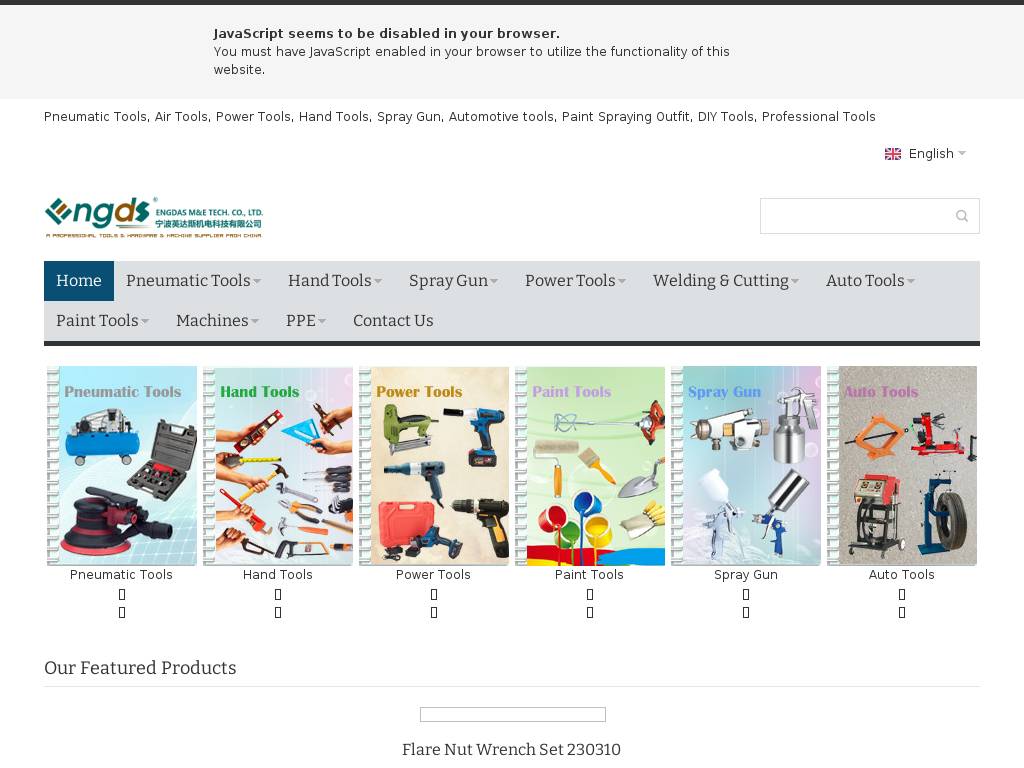Expand the Pneumatic Tools nav menu
1024x768 pixels.
pyautogui.click(x=193, y=281)
